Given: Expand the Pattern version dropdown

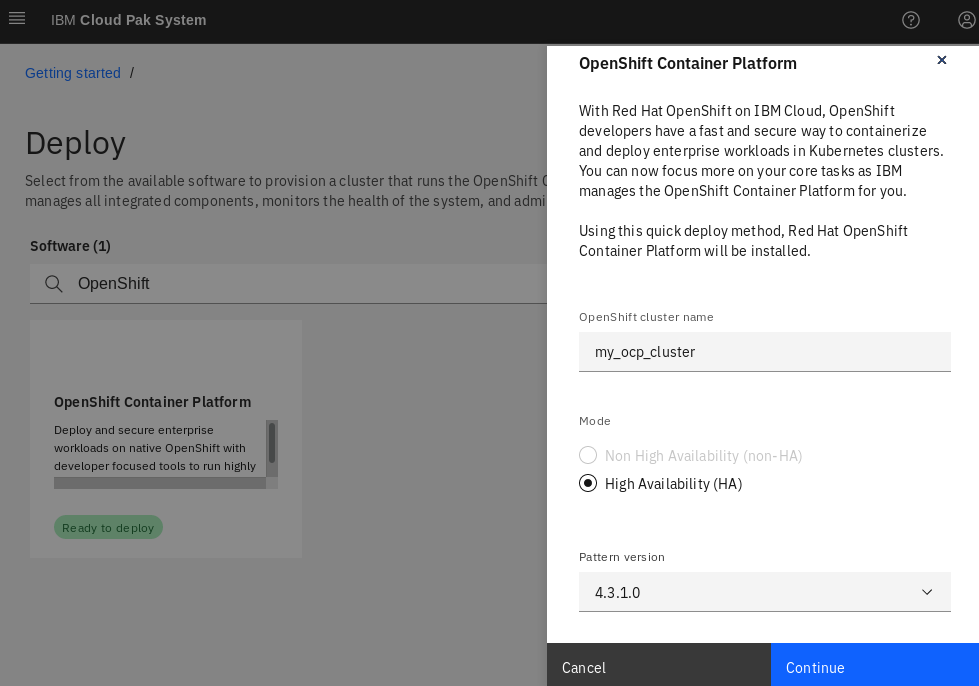Looking at the screenshot, I should coord(764,592).
